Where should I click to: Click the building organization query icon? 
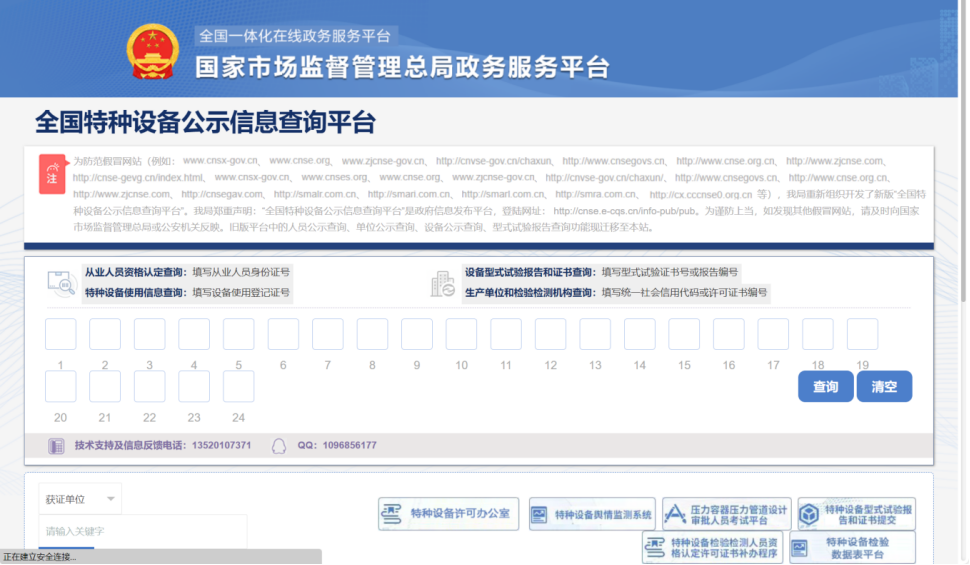[x=442, y=283]
